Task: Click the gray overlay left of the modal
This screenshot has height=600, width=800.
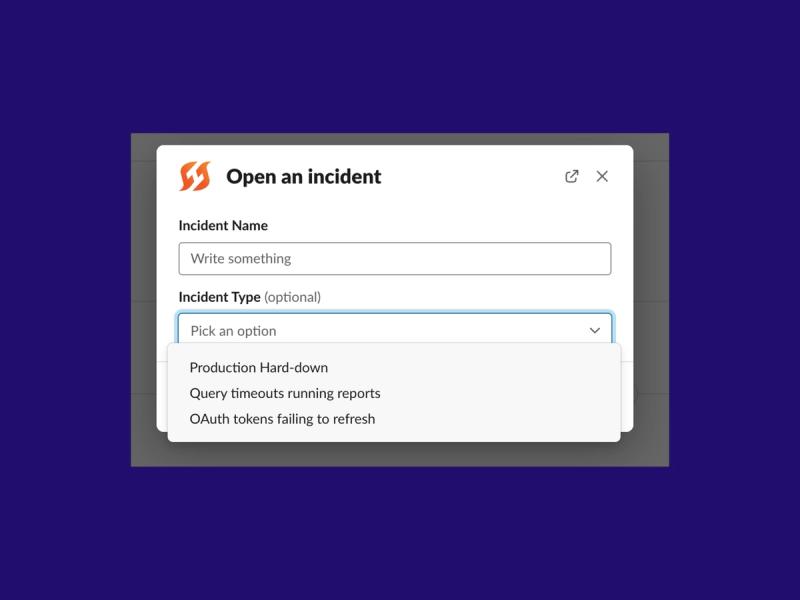Action: click(x=143, y=300)
